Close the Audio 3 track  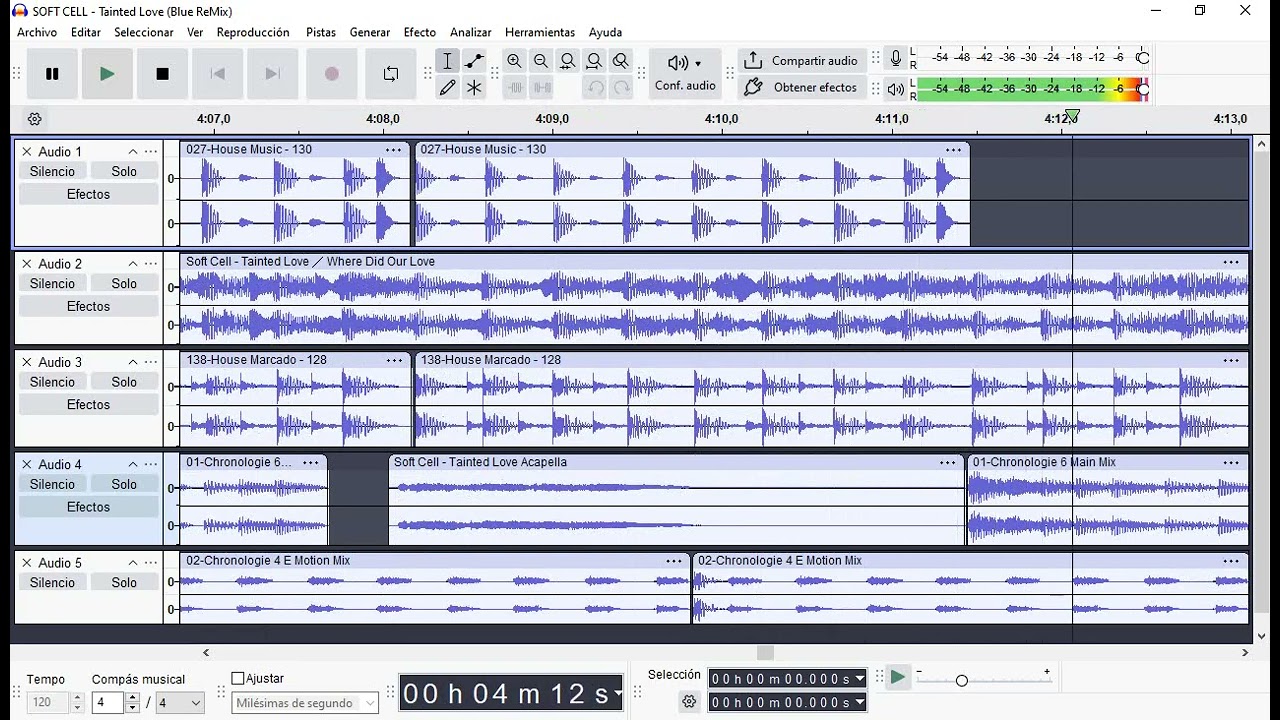click(x=27, y=362)
